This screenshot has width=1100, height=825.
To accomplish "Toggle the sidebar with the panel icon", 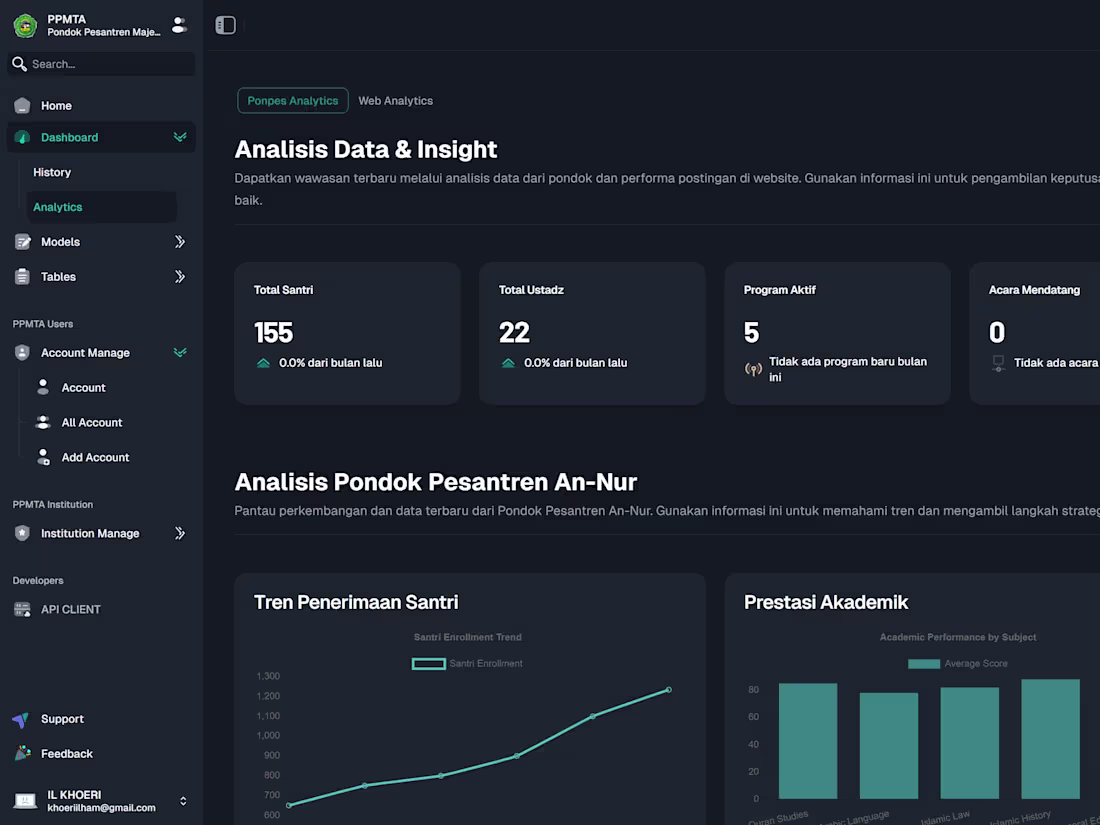I will [225, 24].
